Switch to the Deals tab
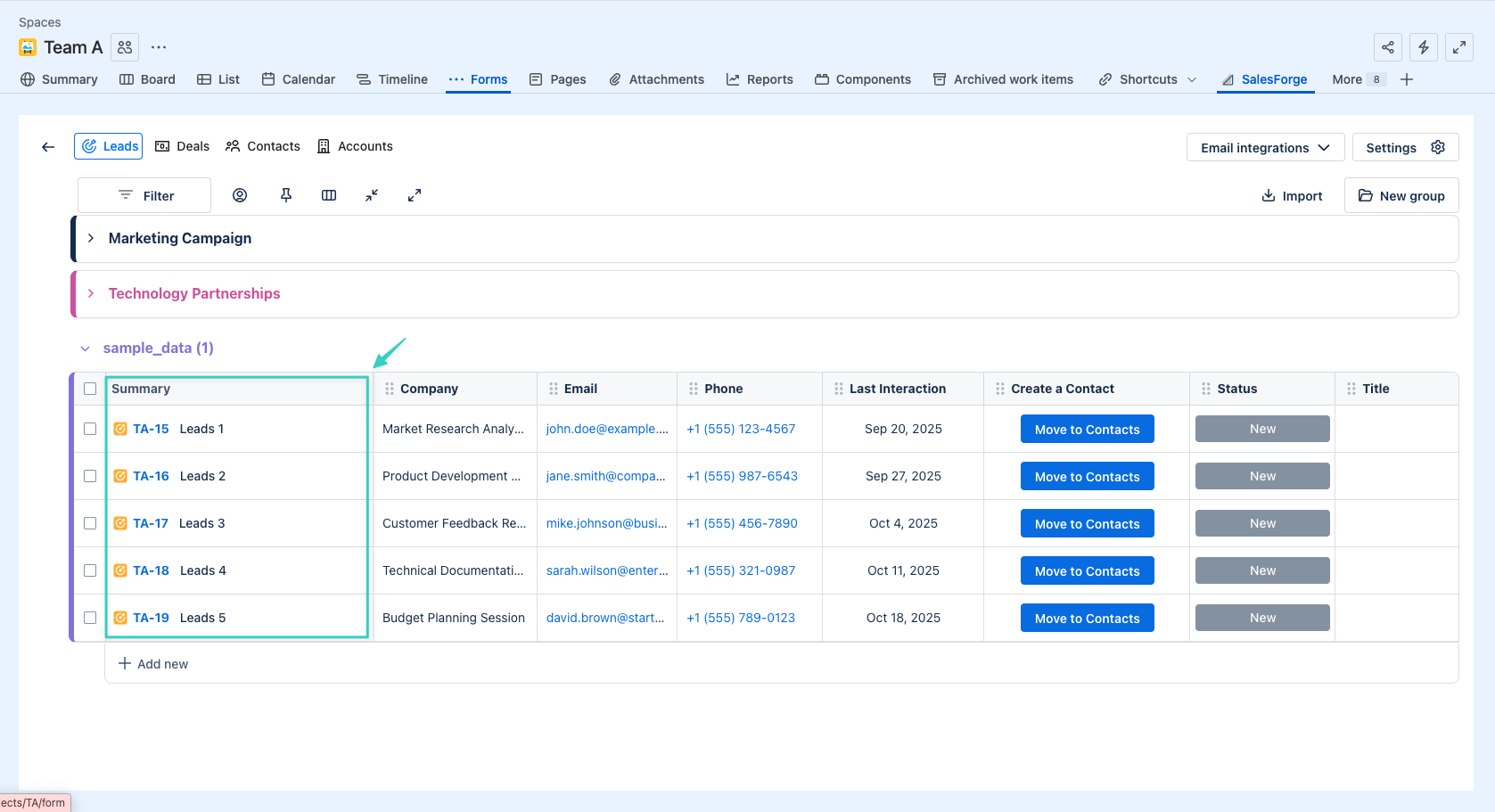Image resolution: width=1495 pixels, height=812 pixels. coord(183,146)
